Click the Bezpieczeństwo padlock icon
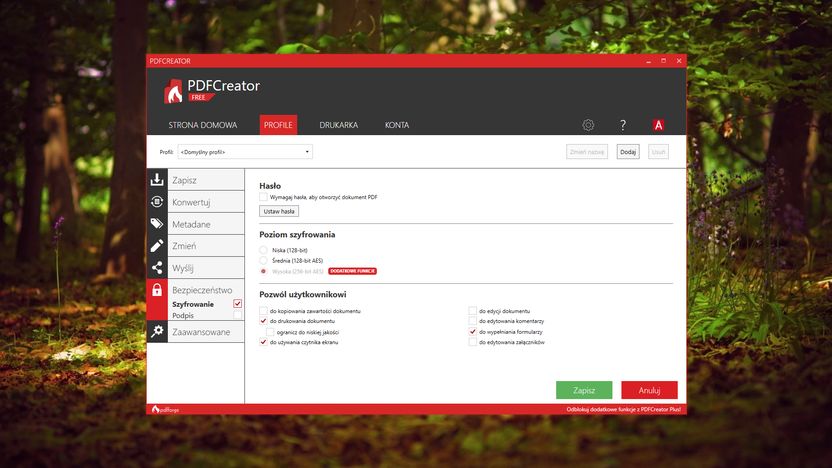 click(x=157, y=290)
